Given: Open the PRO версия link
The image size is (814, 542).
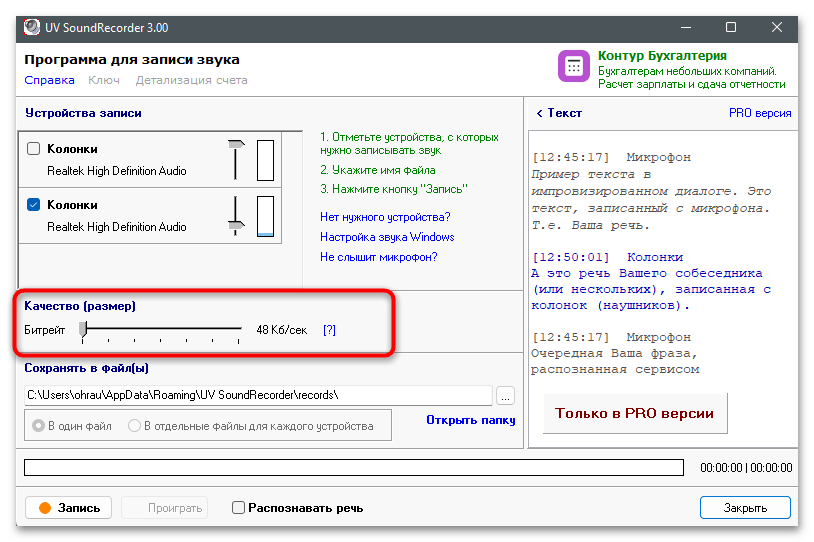Looking at the screenshot, I should (760, 113).
